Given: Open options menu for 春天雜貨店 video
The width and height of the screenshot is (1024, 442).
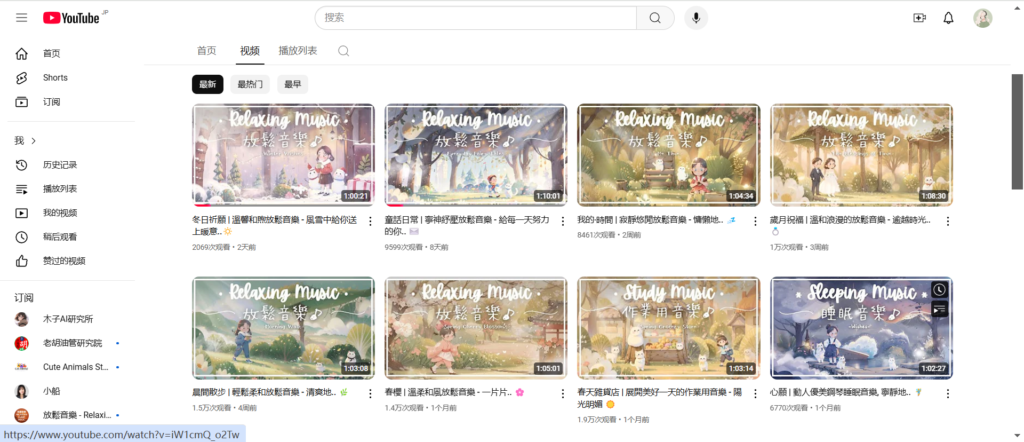Looking at the screenshot, I should [756, 394].
